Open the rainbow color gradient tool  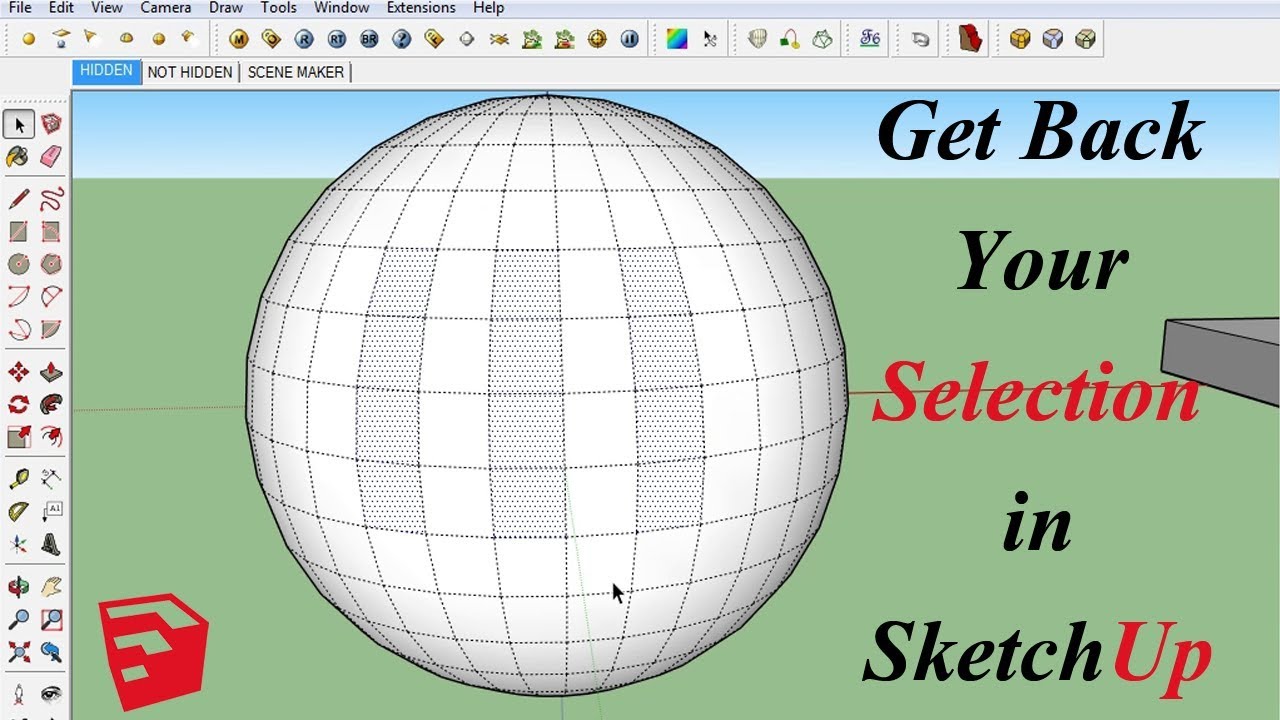click(x=677, y=40)
